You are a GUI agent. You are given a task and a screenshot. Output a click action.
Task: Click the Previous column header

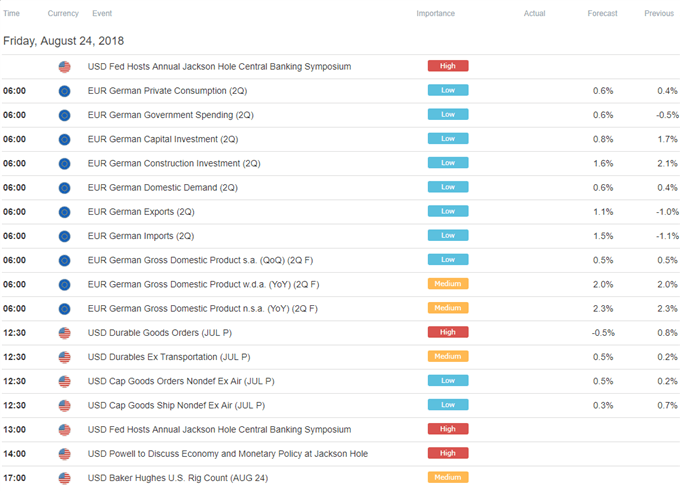(x=659, y=13)
